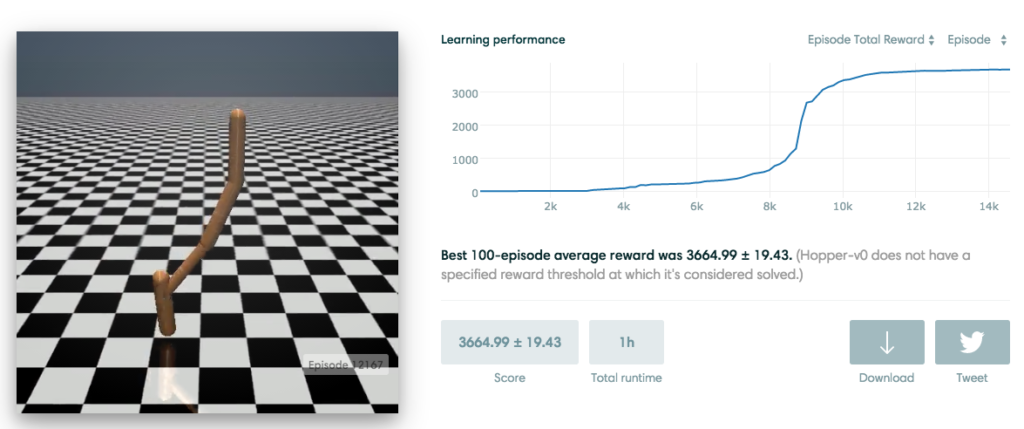Click the Download label text
Screen dimensions: 1024x429
886,378
